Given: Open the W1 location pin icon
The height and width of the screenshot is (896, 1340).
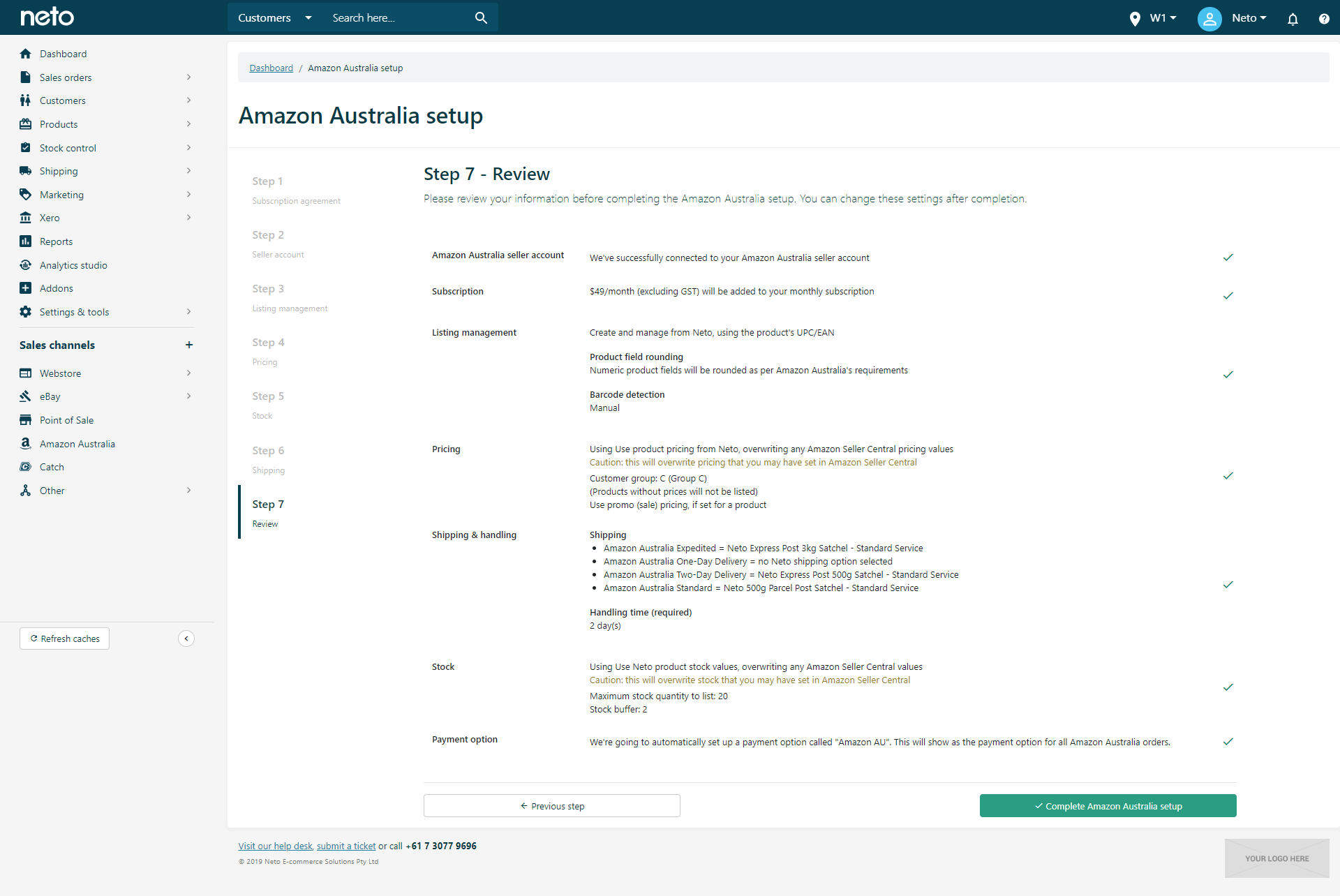Looking at the screenshot, I should (1135, 18).
